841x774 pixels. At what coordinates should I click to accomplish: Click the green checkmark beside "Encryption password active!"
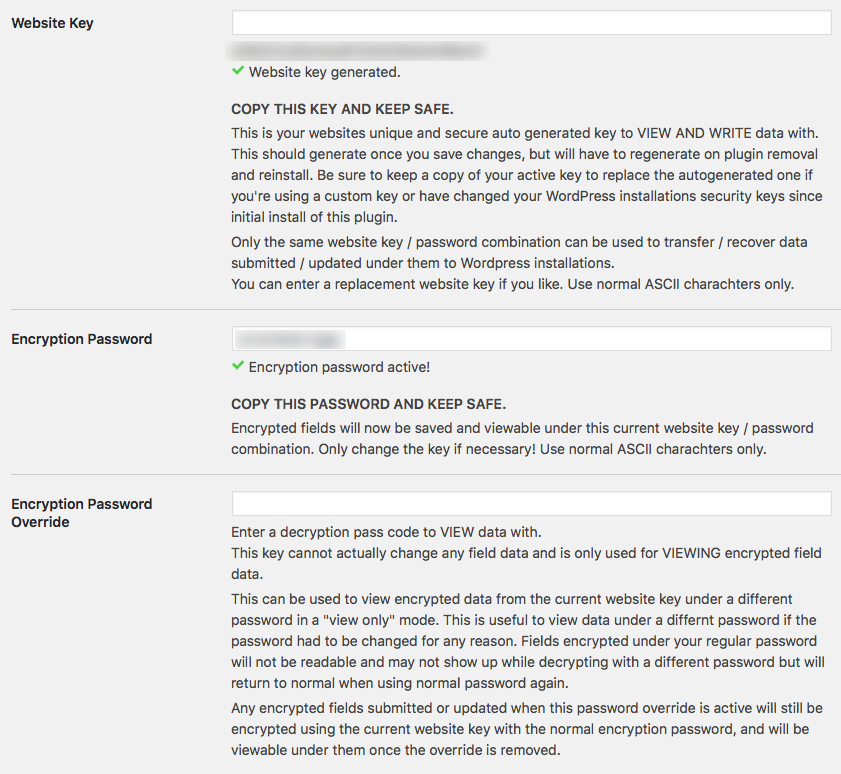tap(238, 367)
